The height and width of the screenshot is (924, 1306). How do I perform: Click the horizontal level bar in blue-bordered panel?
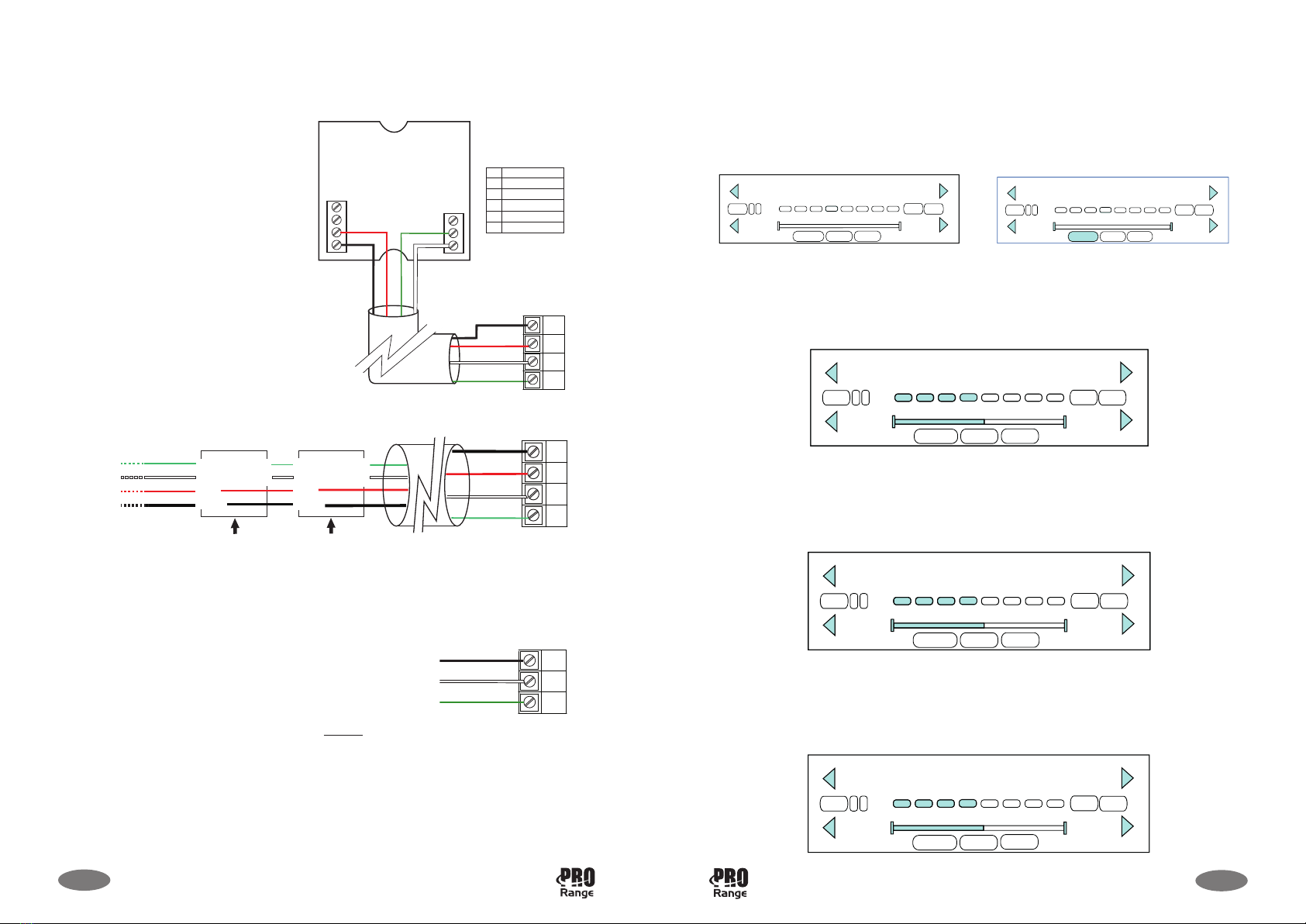click(1112, 226)
